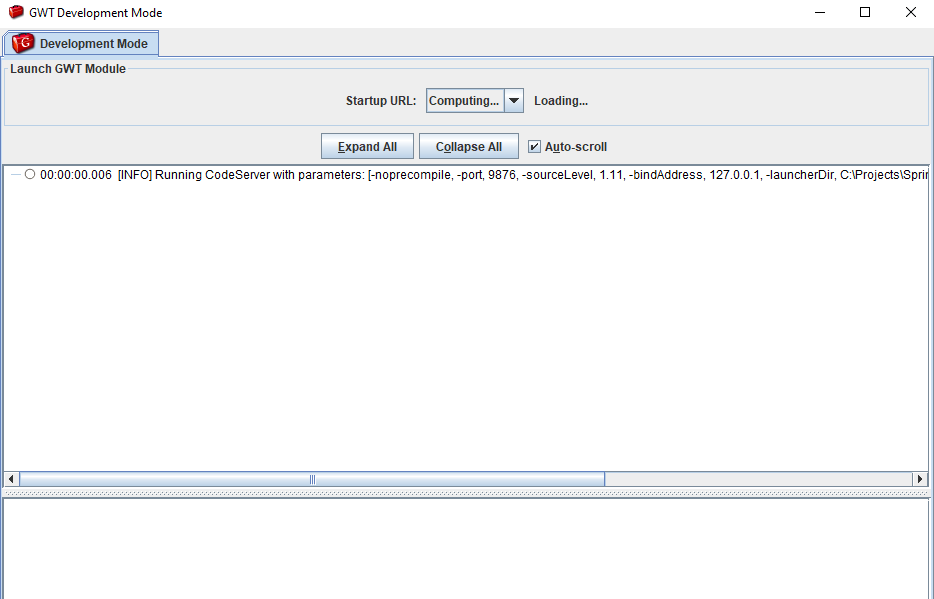Viewport: 934px width, 599px height.
Task: Open the Startup URL dropdown arrow
Action: (514, 100)
